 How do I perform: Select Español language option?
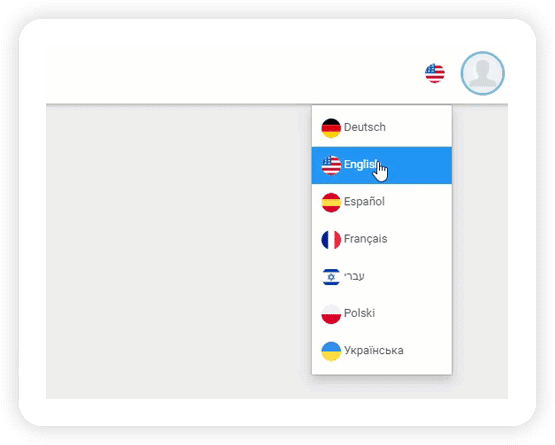(x=382, y=202)
